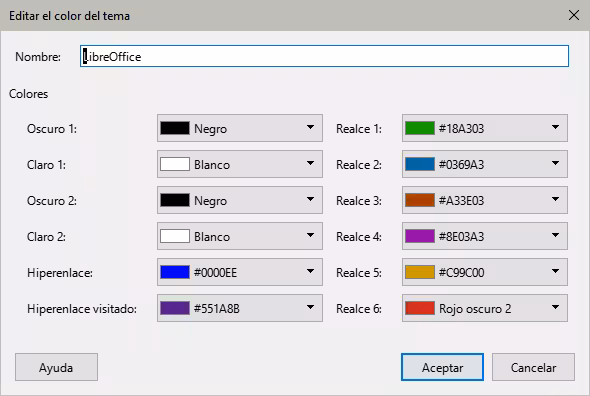Viewport: 590px width, 396px height.
Task: Click the blue #0000EE hyperlink swatch
Action: 175,272
